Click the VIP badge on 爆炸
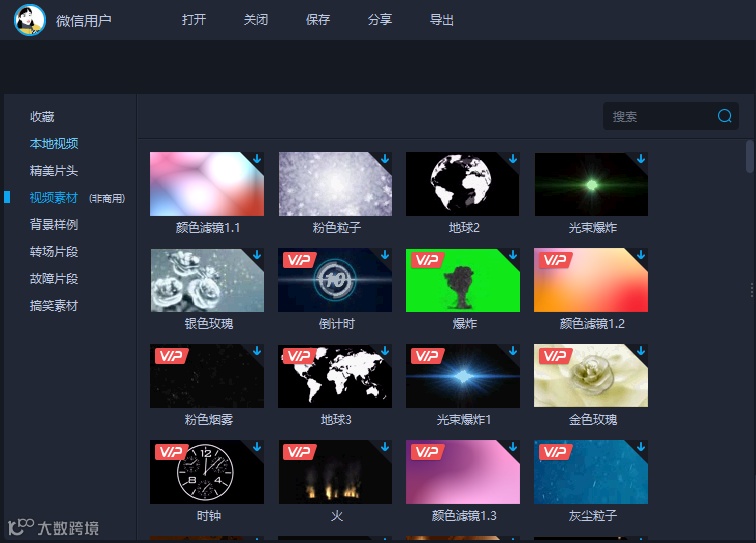The image size is (756, 543). pos(427,260)
